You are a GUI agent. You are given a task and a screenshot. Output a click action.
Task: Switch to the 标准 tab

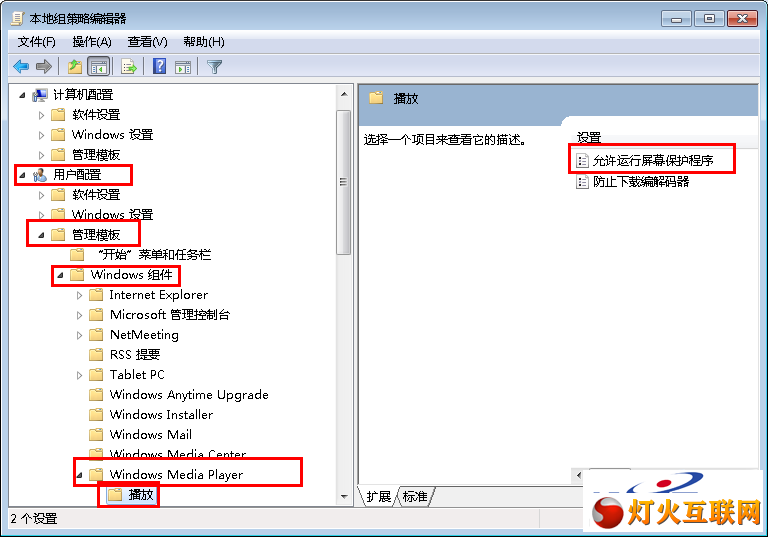coord(415,496)
